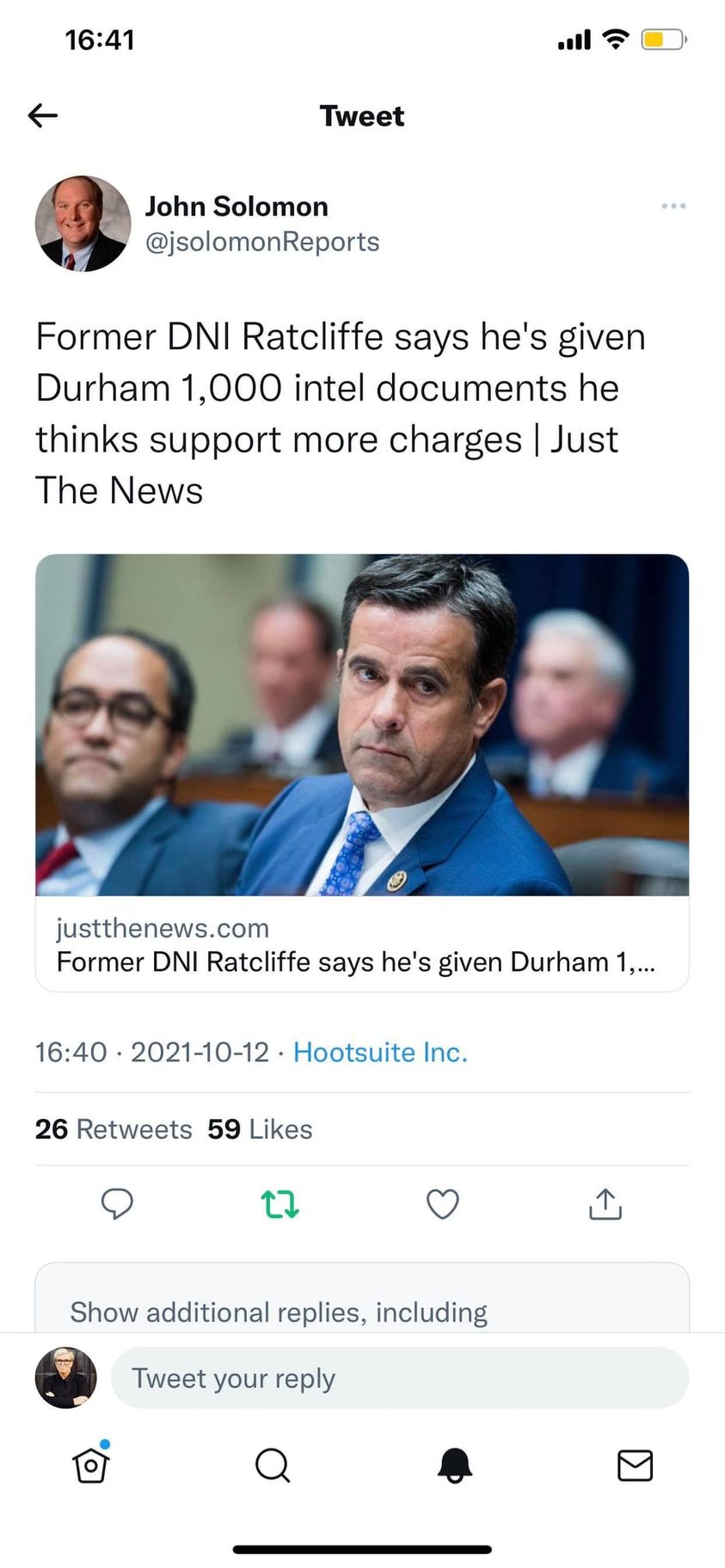Open the Notifications bell icon
This screenshot has width=725, height=1568.
coord(454,1467)
